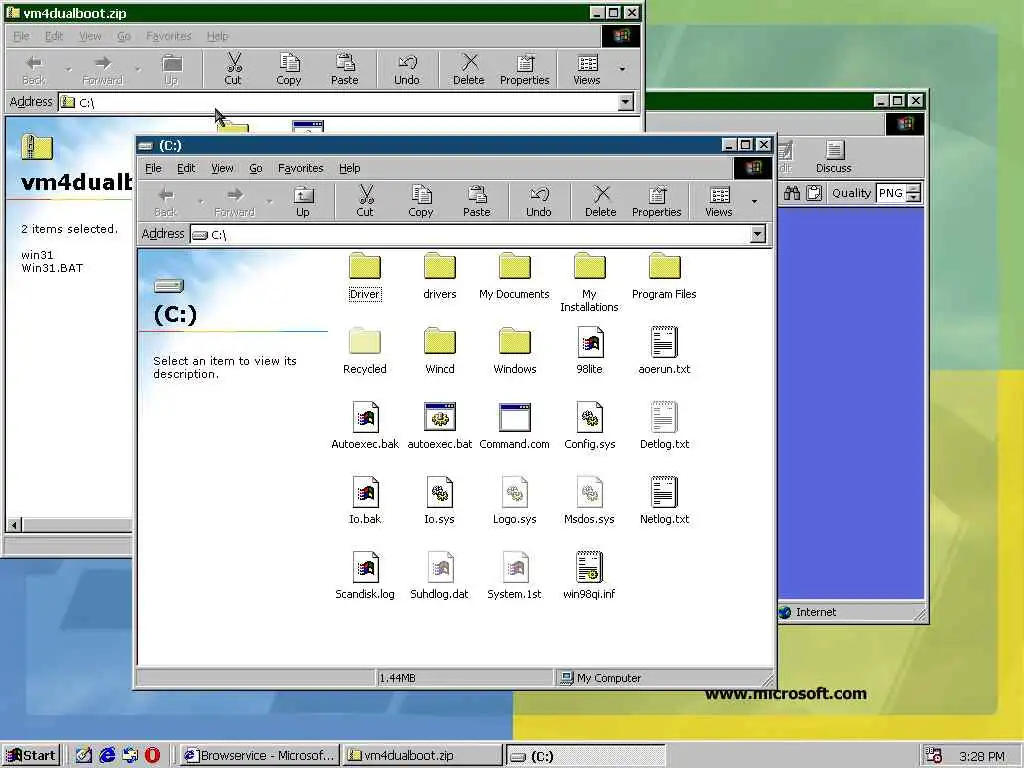Click the Quality stepper arrows

(914, 193)
